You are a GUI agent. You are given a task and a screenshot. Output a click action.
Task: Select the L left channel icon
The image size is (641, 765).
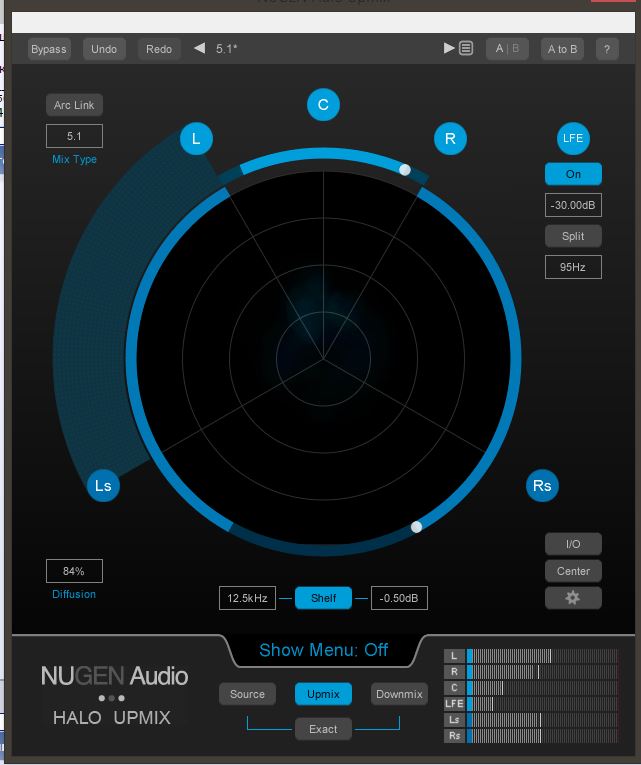(196, 139)
